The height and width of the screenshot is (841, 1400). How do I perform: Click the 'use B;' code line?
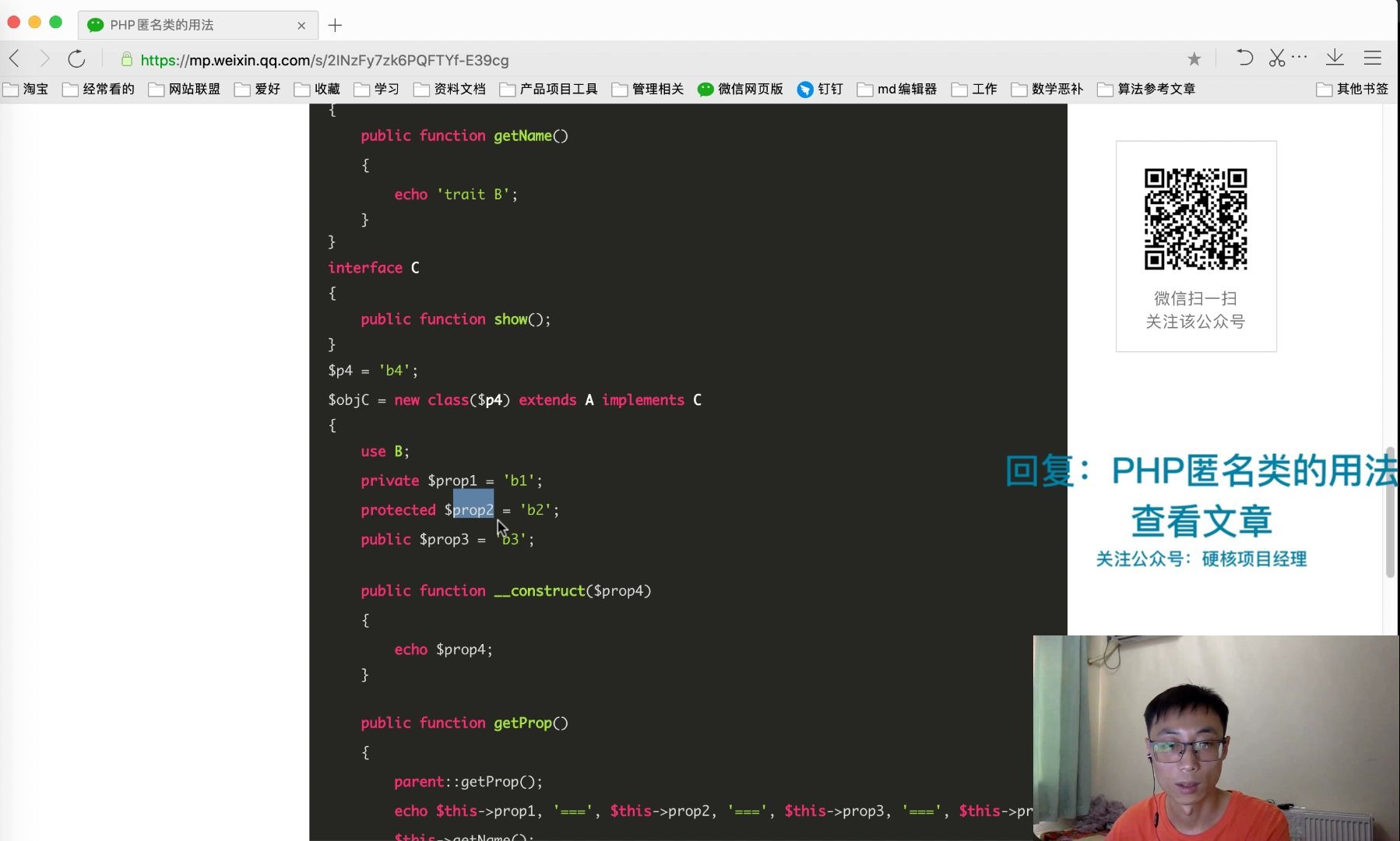click(x=385, y=452)
